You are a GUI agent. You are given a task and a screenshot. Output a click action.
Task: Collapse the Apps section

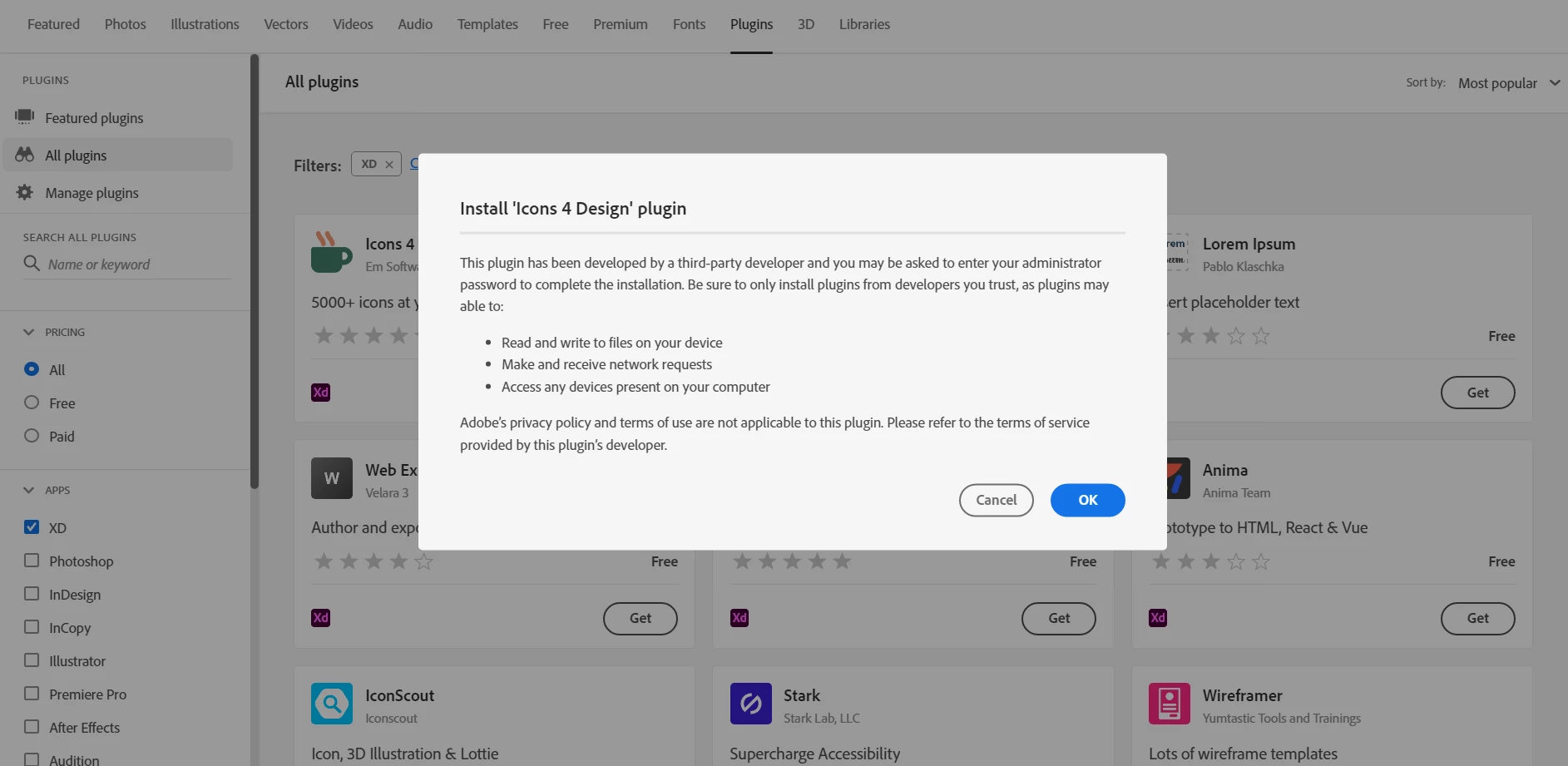29,490
